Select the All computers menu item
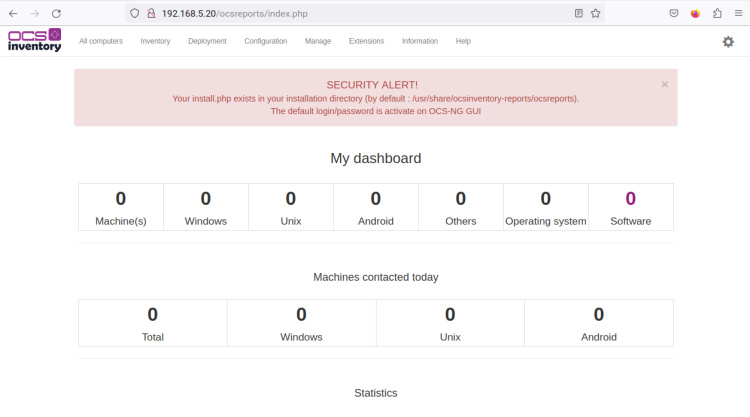This screenshot has width=750, height=417. pyautogui.click(x=101, y=42)
